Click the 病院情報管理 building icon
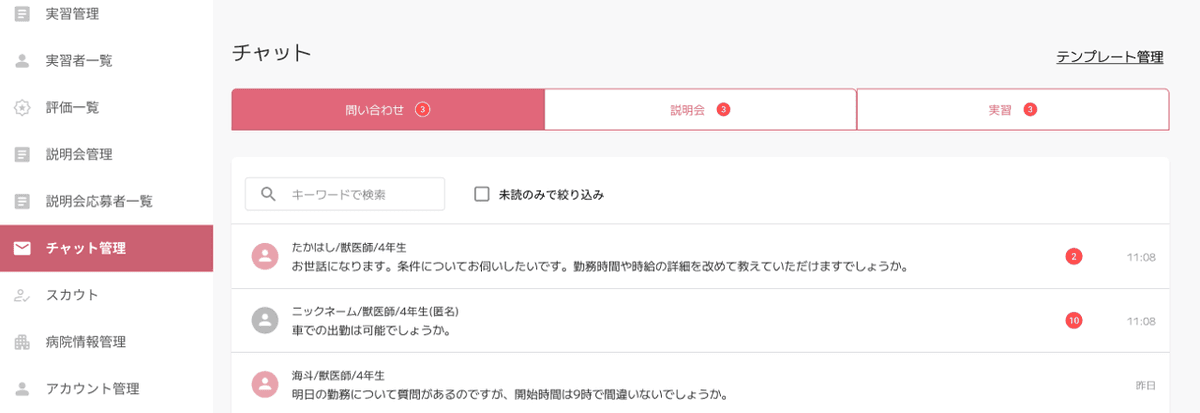The width and height of the screenshot is (1200, 413). pos(22,342)
